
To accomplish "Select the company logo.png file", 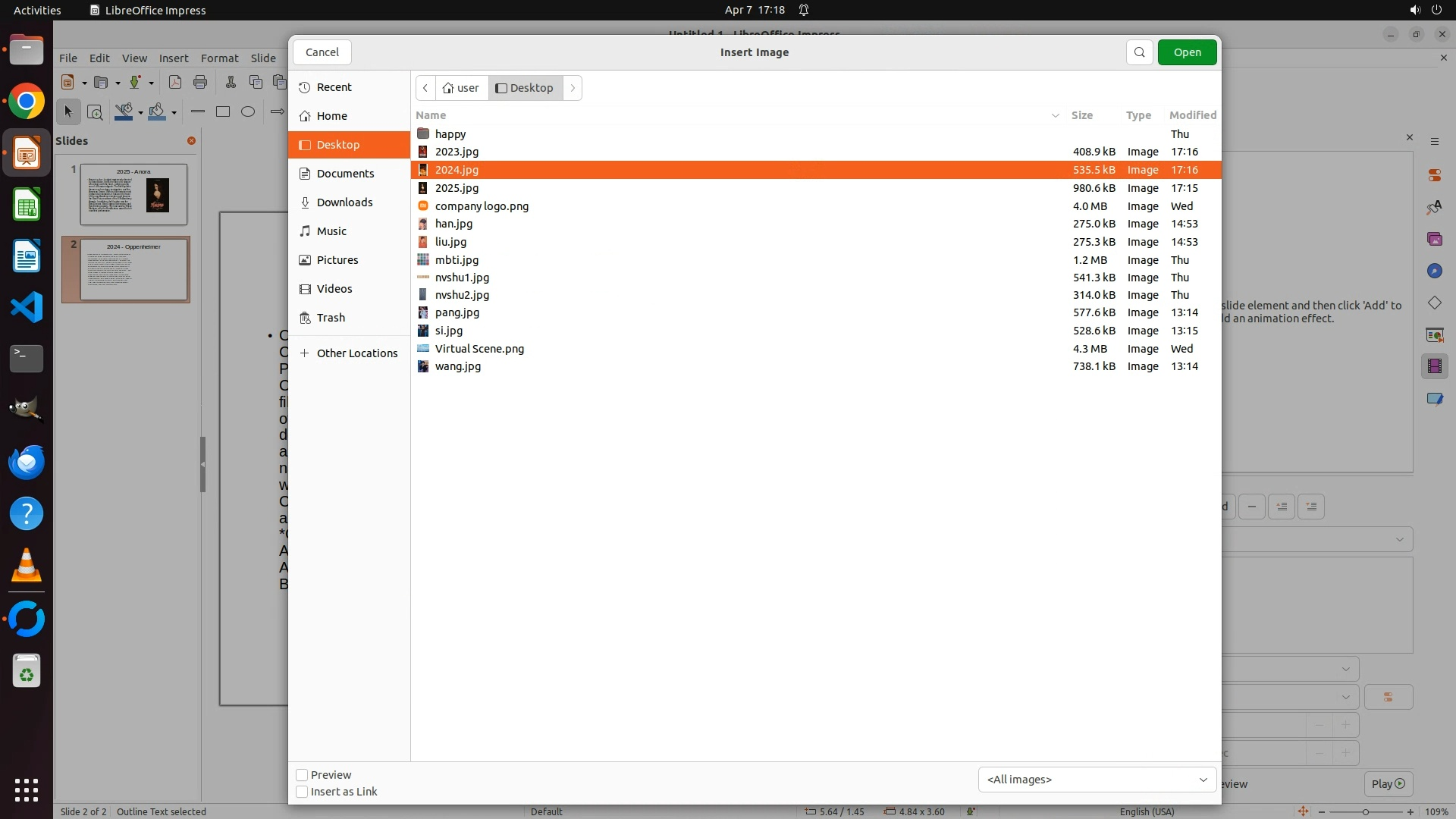I will [482, 206].
